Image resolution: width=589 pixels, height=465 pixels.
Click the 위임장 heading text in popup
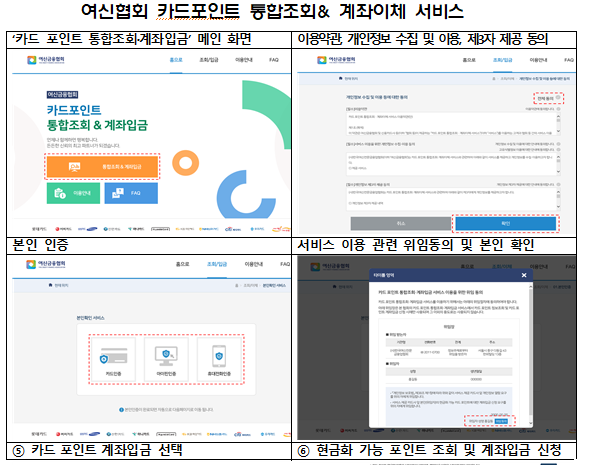click(x=449, y=327)
